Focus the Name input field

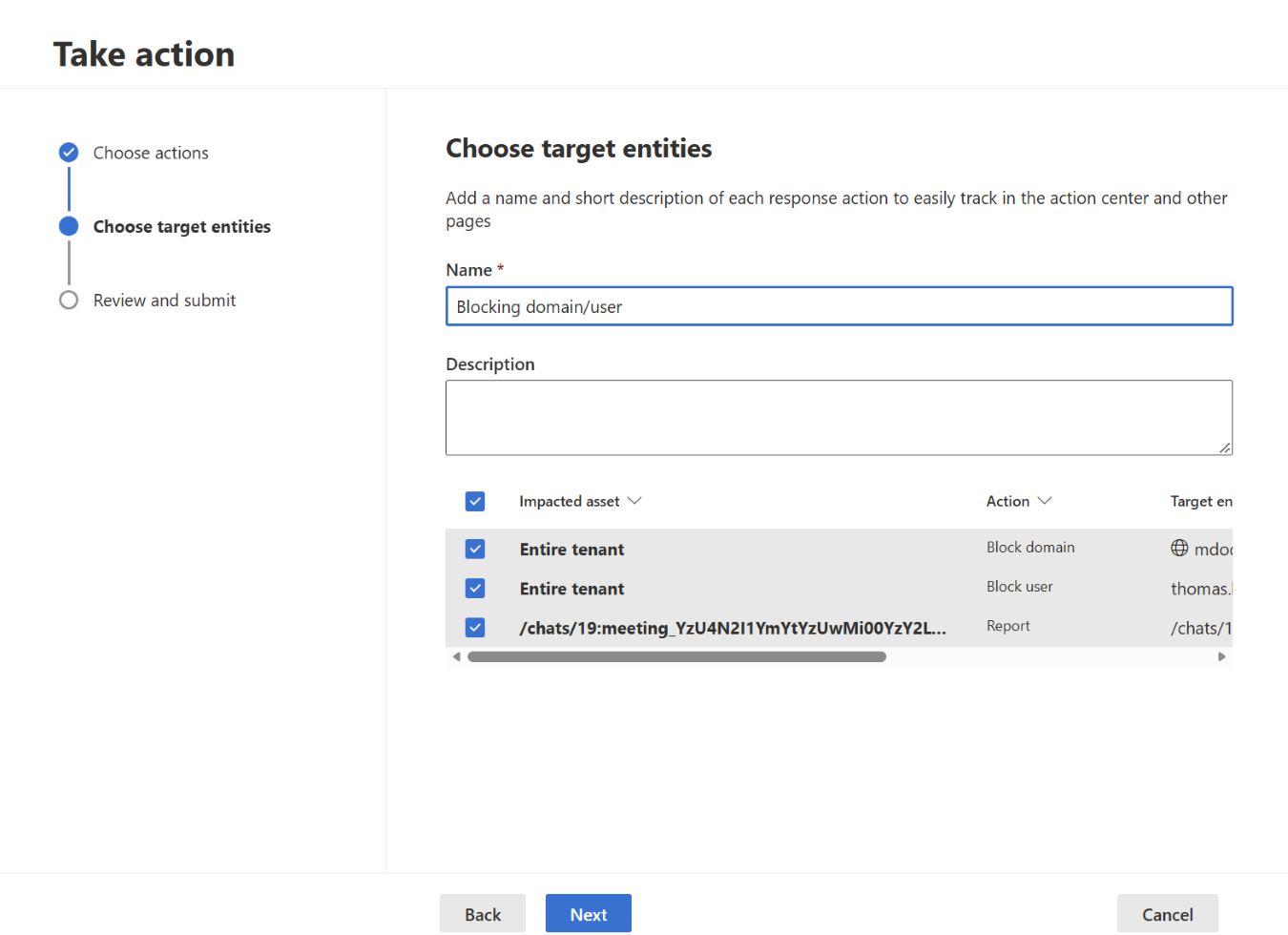(x=840, y=306)
